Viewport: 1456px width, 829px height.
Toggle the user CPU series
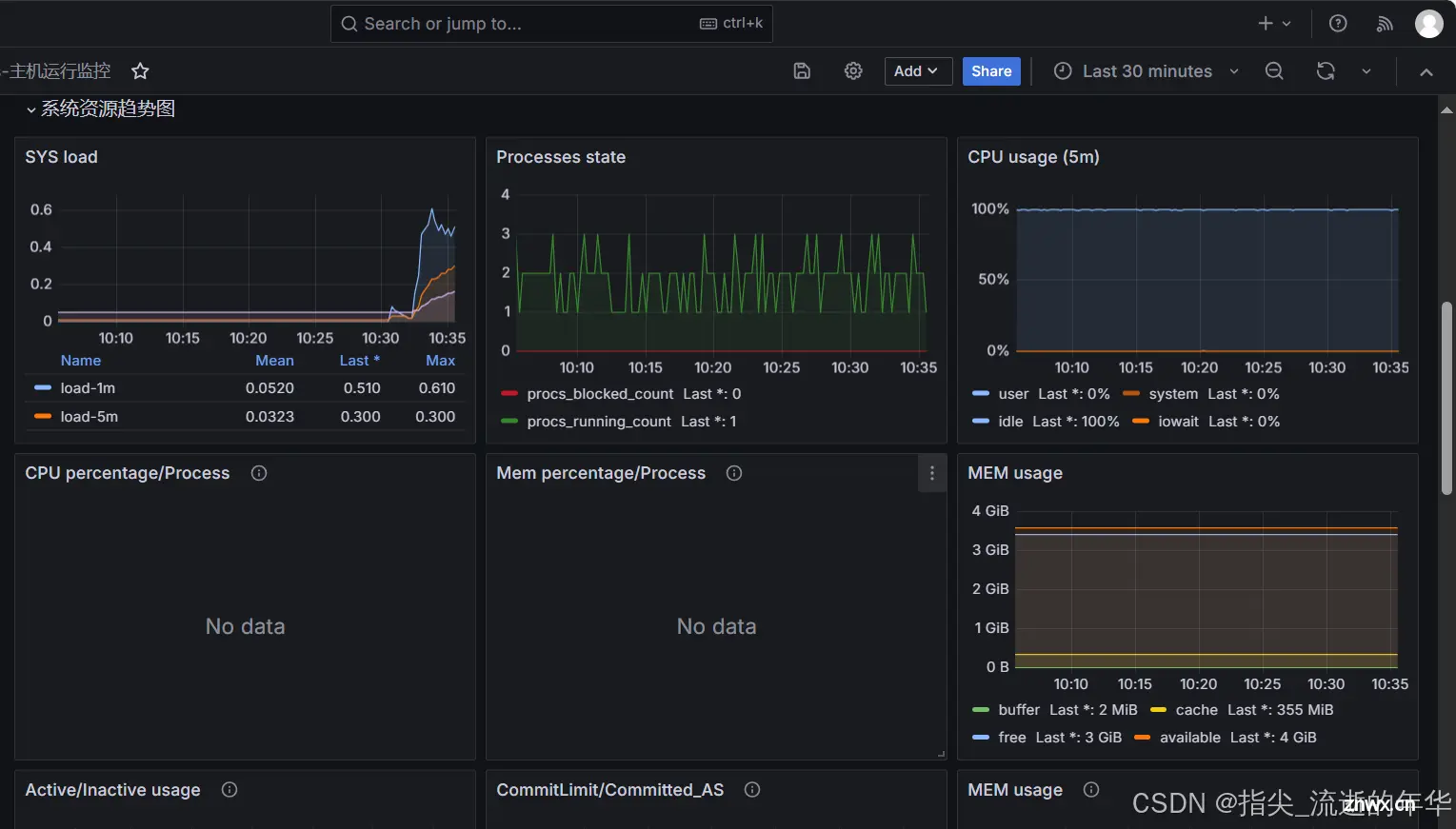(1013, 394)
